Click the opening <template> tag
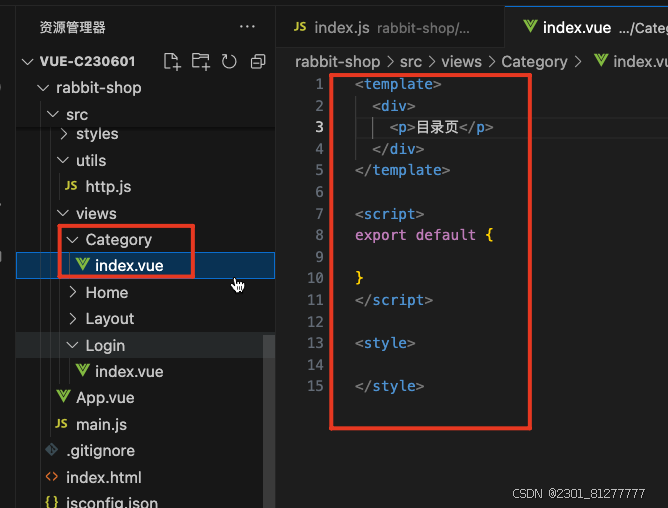The height and width of the screenshot is (508, 668). 398,84
